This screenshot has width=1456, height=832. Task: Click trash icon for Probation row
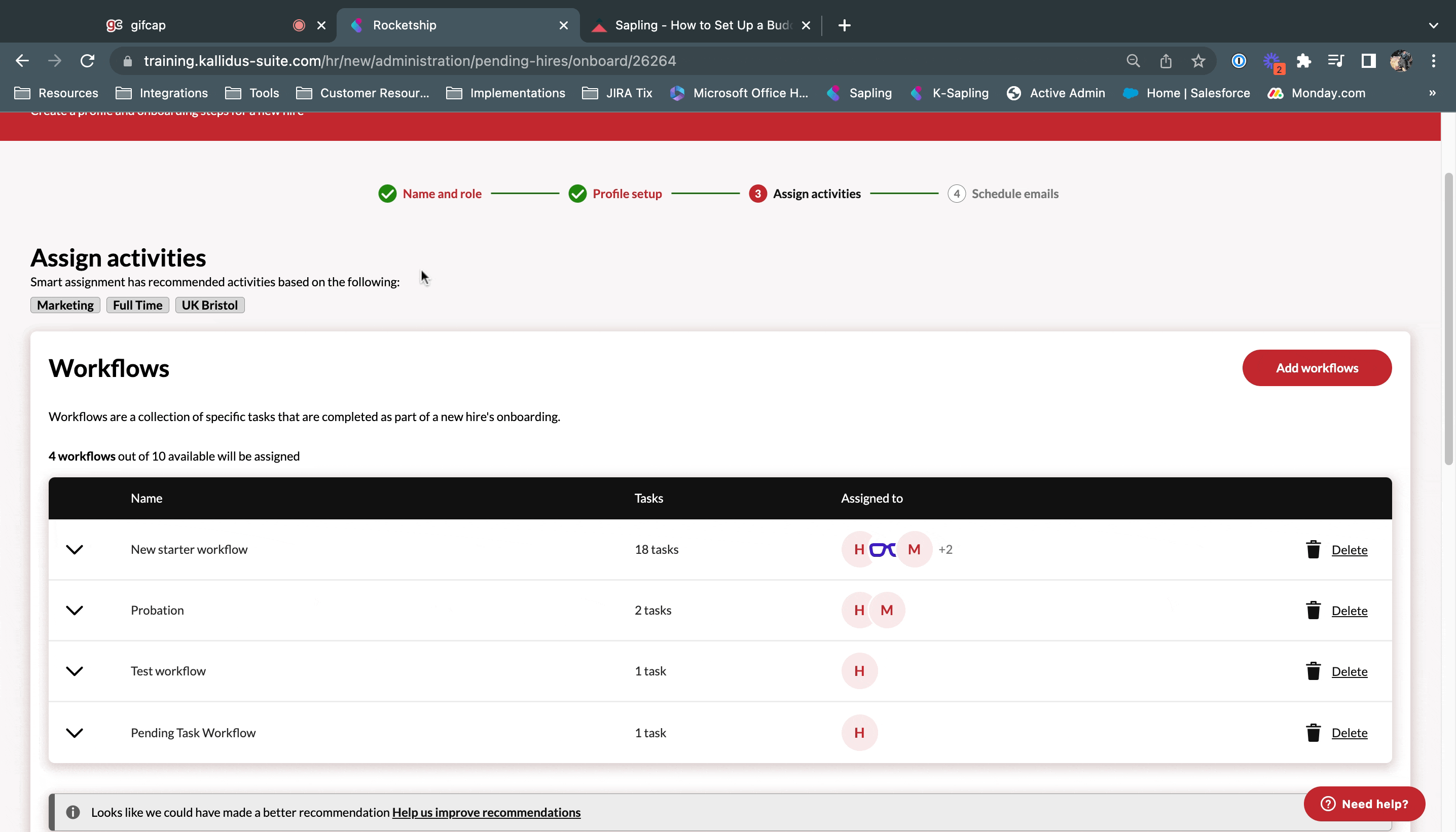[x=1313, y=610]
